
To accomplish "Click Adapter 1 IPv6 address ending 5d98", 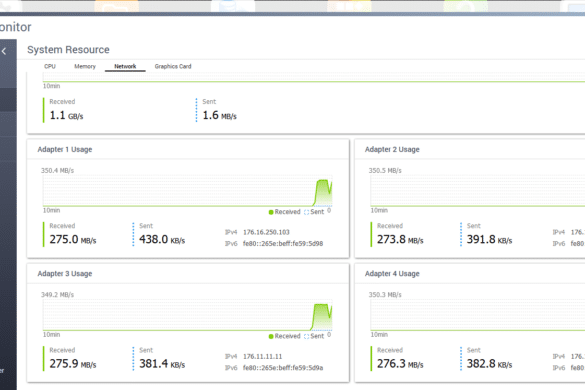I will click(x=283, y=243).
